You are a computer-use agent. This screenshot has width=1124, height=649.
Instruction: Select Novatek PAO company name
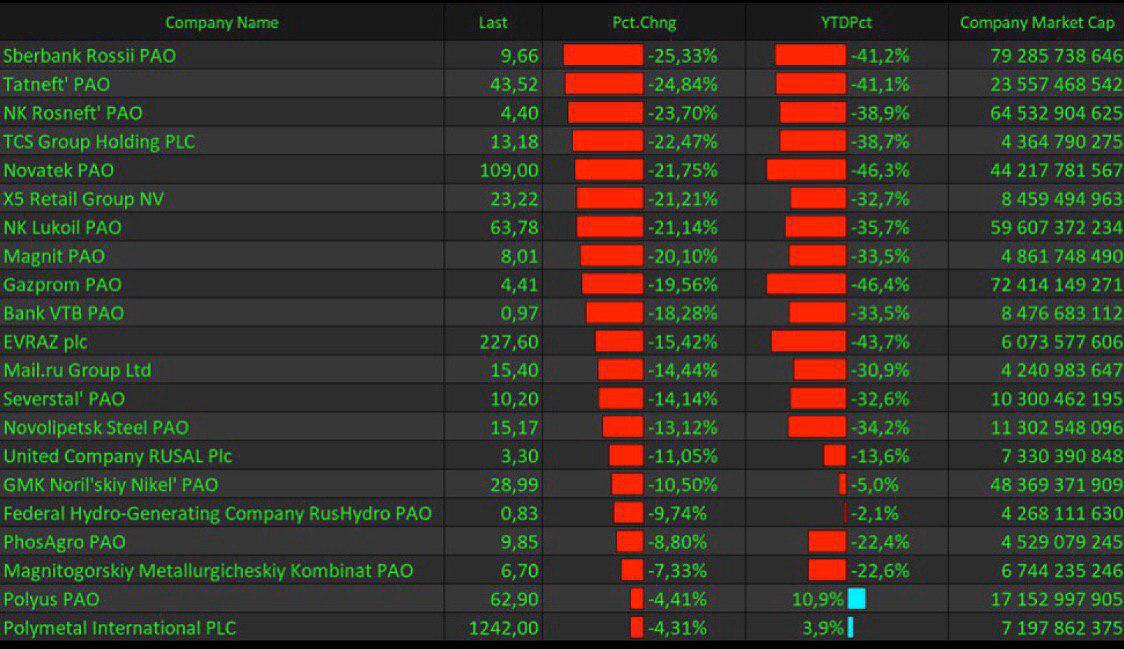tap(59, 171)
